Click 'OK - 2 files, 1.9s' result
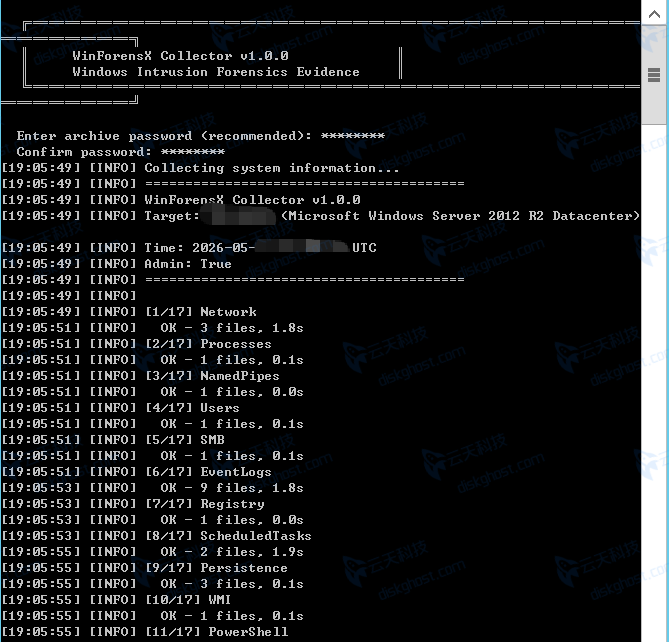The image size is (669, 642). click(x=232, y=552)
